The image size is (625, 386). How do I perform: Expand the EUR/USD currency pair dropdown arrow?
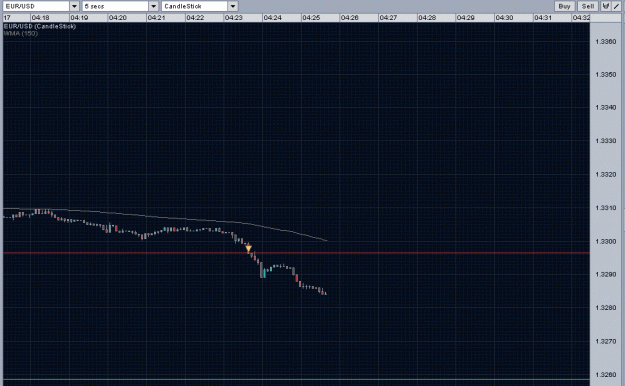click(x=75, y=6)
